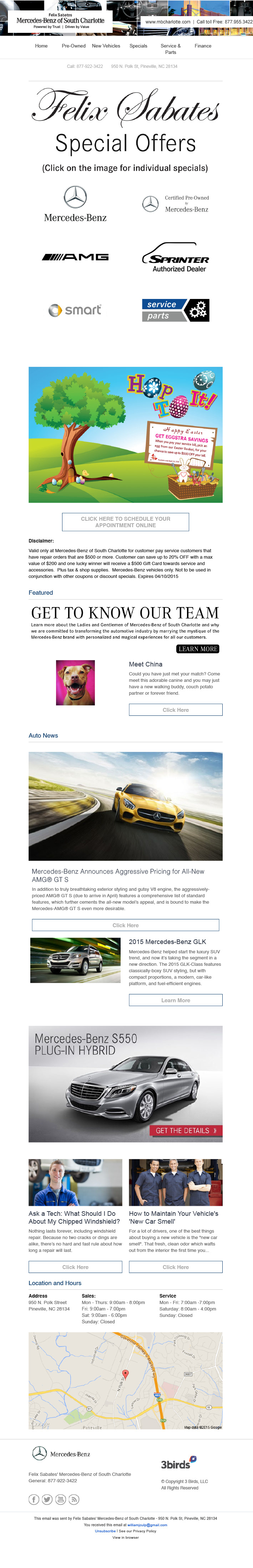The image size is (253, 1568).
Task: Open the AMG logo specials
Action: click(x=75, y=257)
